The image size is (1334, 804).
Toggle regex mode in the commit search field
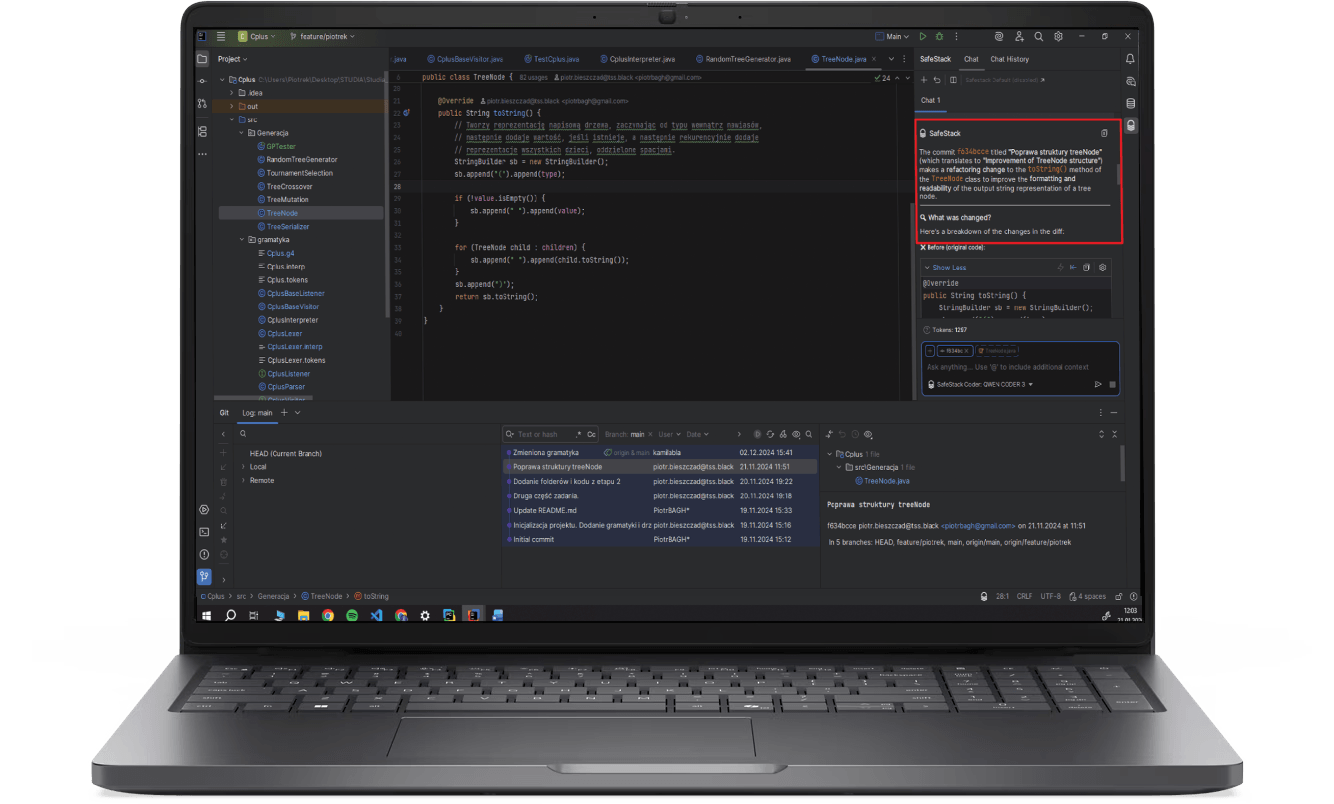coord(581,434)
